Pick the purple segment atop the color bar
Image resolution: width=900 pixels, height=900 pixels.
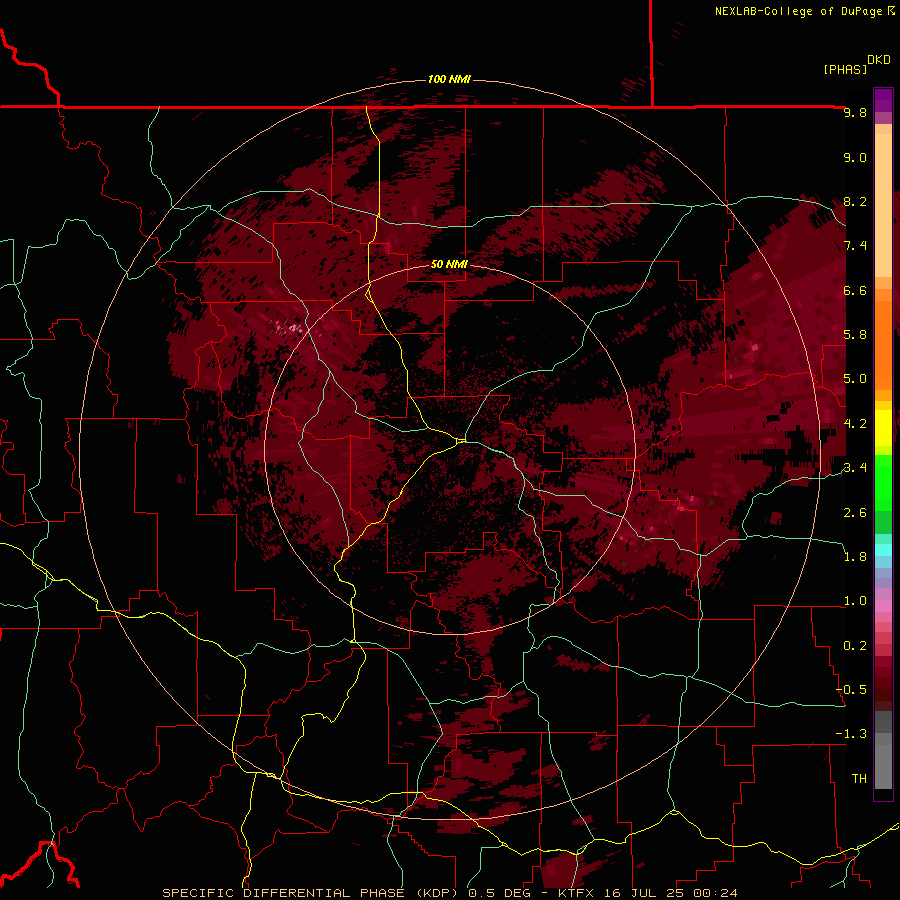point(883,100)
